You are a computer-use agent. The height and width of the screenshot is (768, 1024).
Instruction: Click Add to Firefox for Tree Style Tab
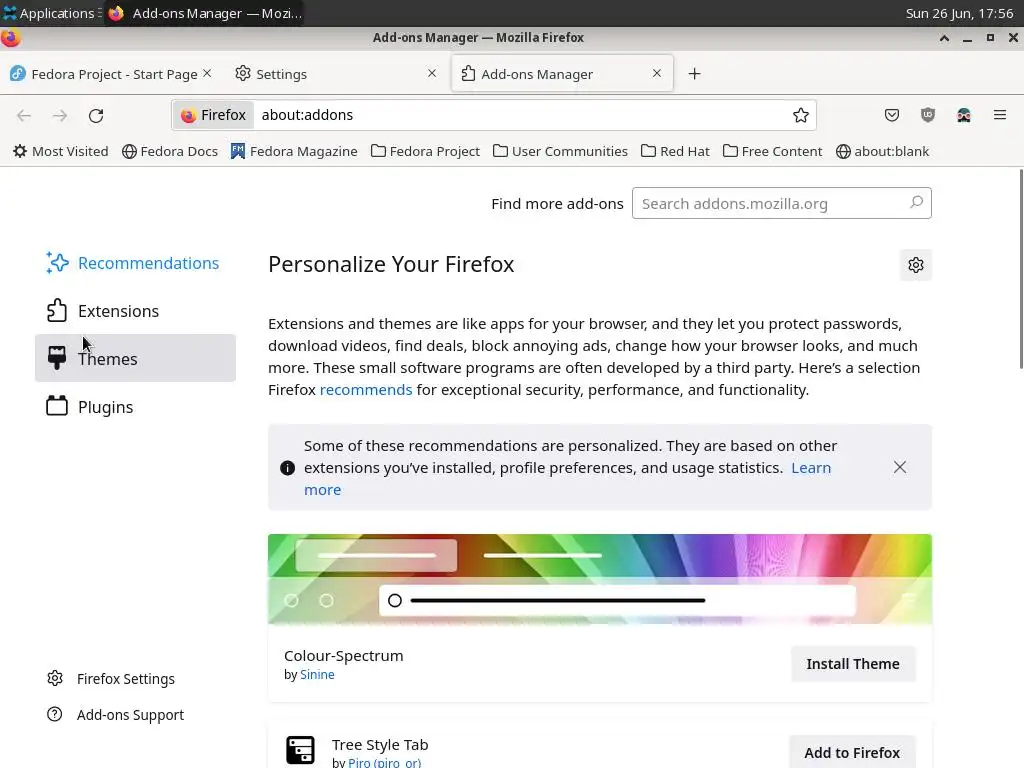tap(852, 752)
